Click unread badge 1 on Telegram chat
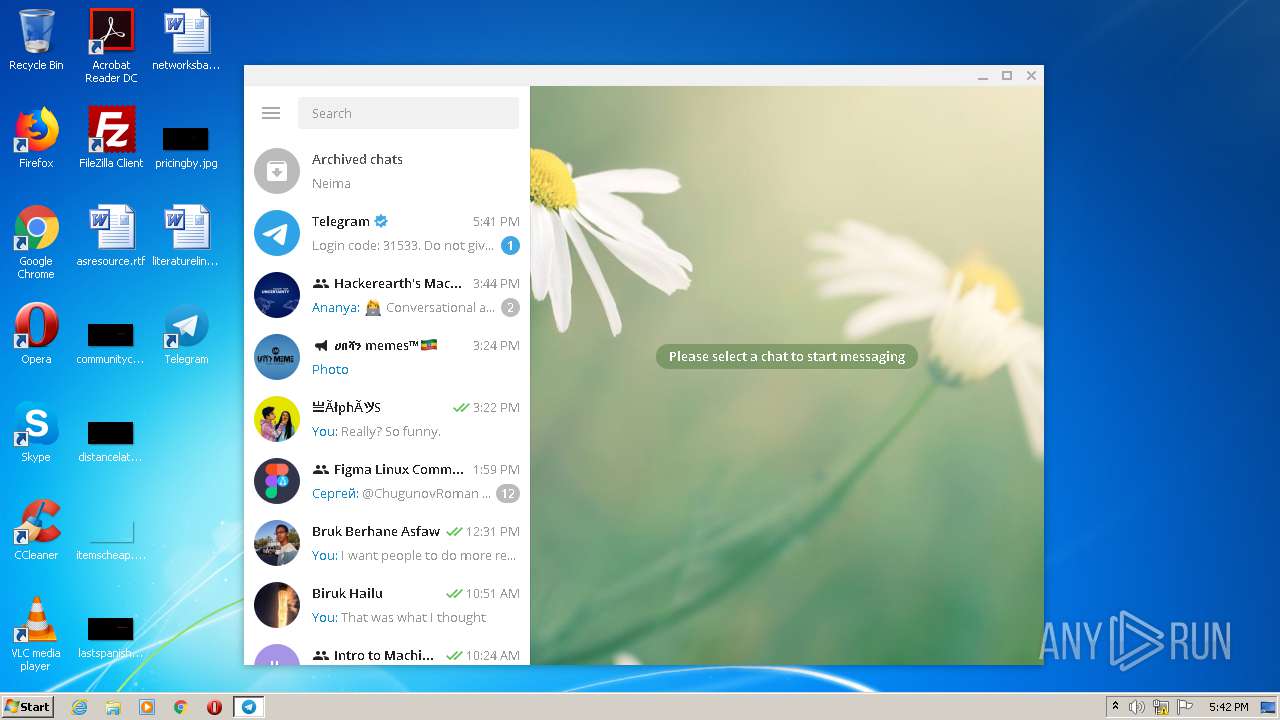This screenshot has height=720, width=1280. [x=510, y=245]
